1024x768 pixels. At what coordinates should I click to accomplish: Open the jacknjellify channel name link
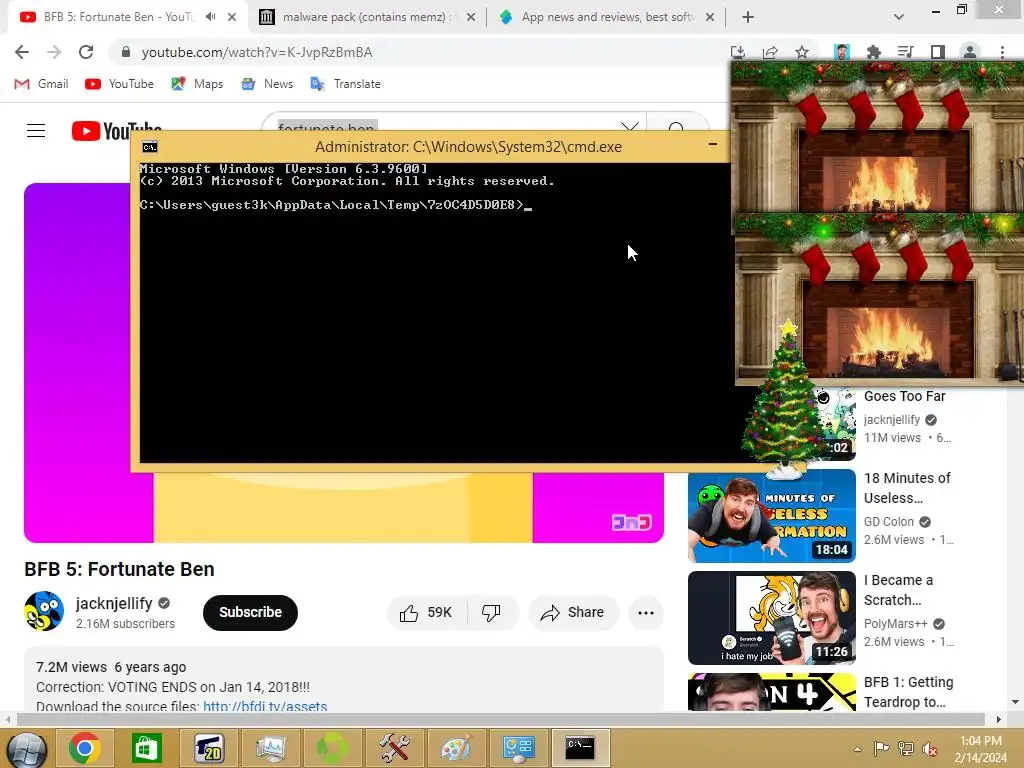tap(114, 603)
